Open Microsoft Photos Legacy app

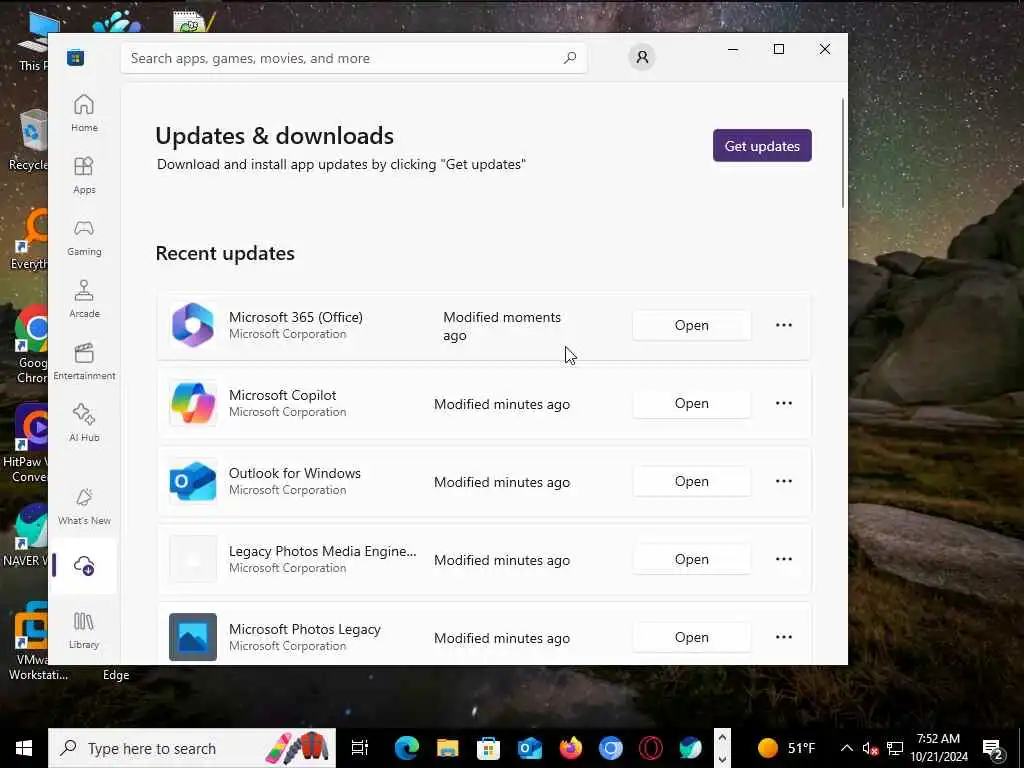pos(692,637)
